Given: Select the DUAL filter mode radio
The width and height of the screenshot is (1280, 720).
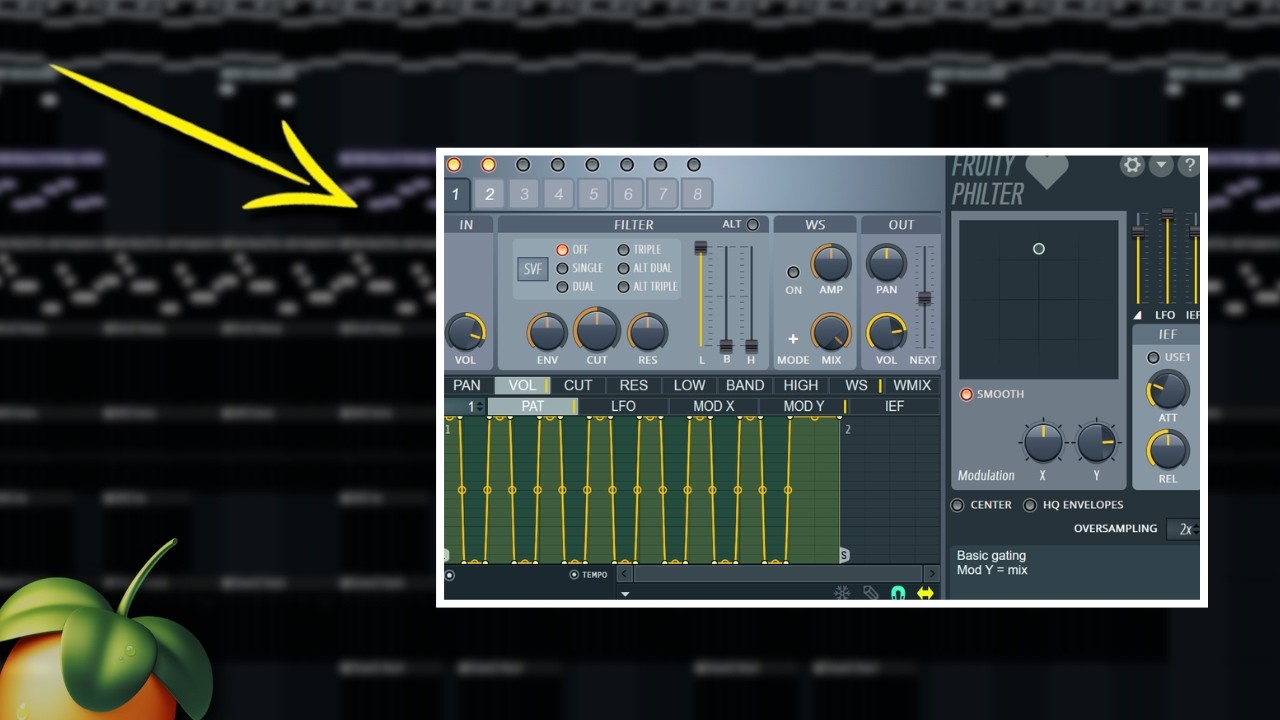Looking at the screenshot, I should click(562, 287).
